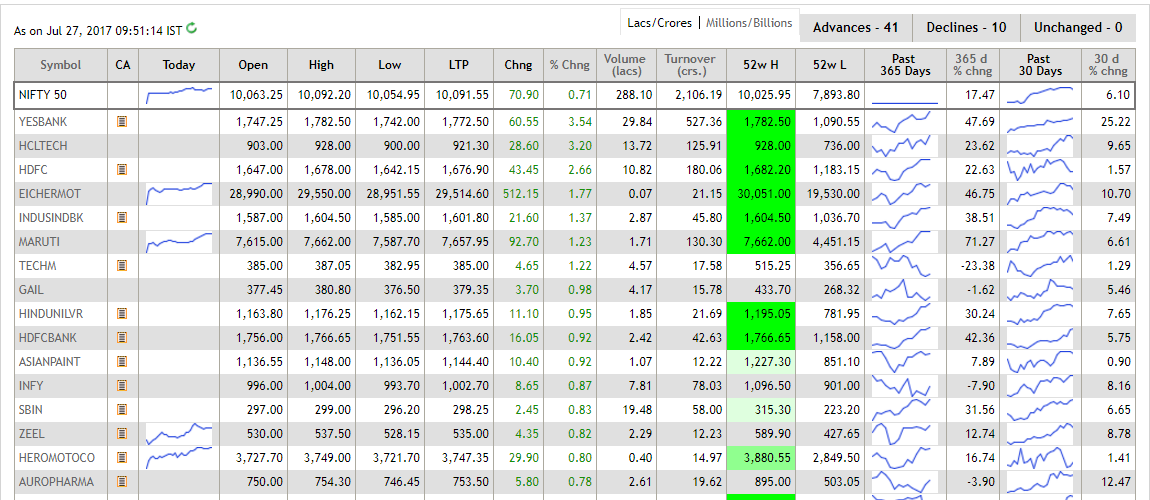The width and height of the screenshot is (1150, 500).
Task: Sort table by Volume (lacs) column
Action: 625,65
